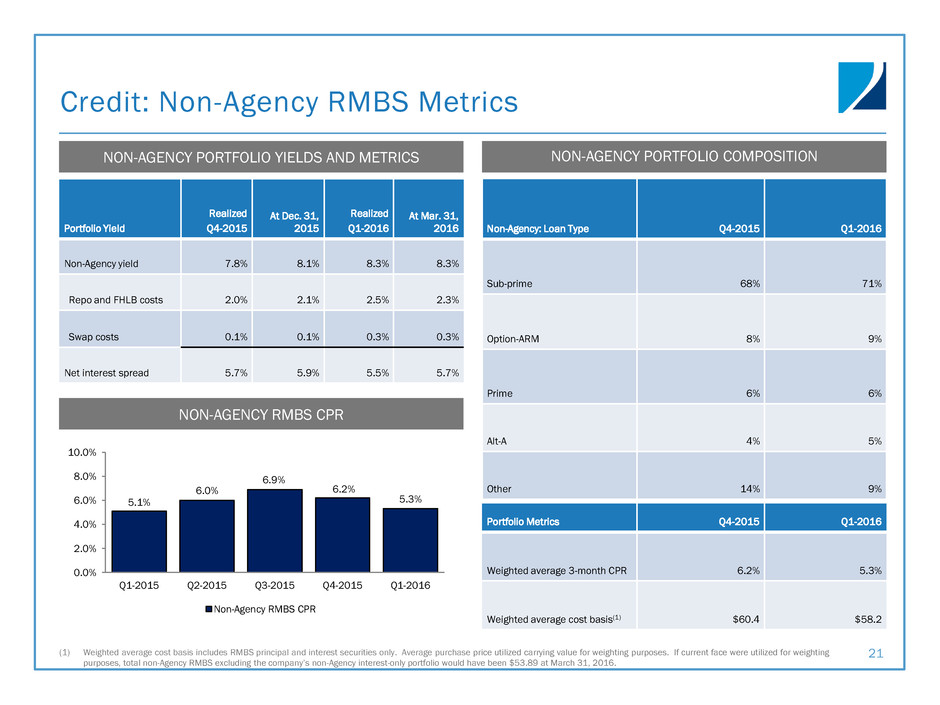
Task: Click the Non-Agency Portfolio Composition header
Action: (685, 156)
